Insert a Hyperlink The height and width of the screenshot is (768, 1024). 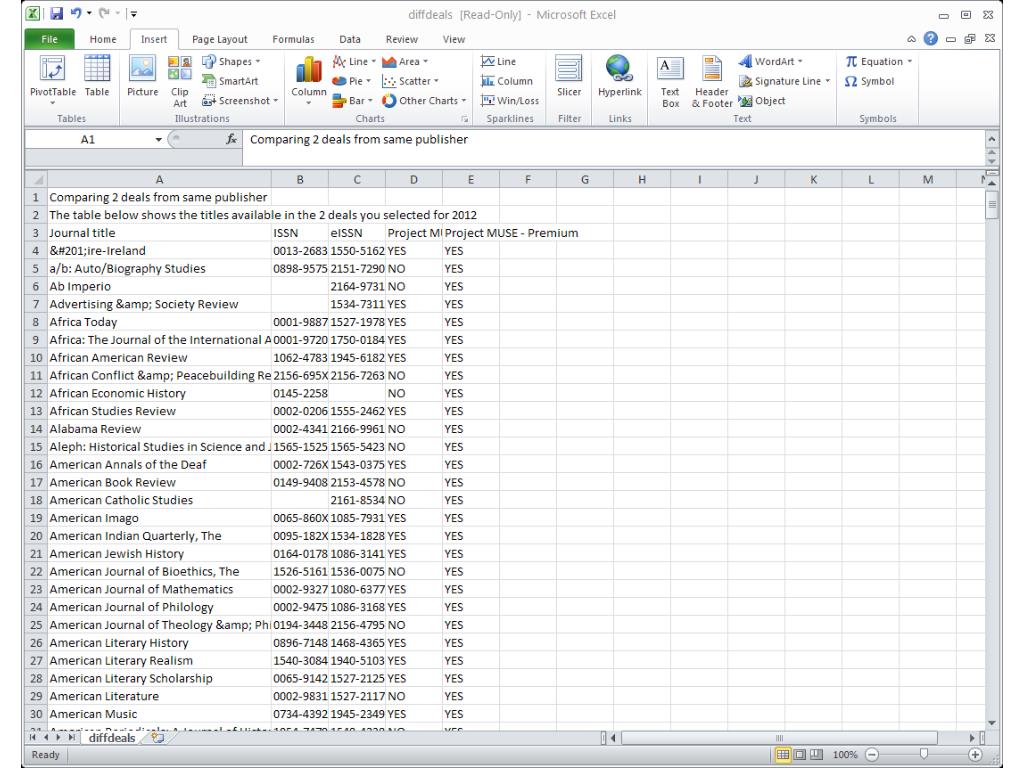(x=619, y=77)
